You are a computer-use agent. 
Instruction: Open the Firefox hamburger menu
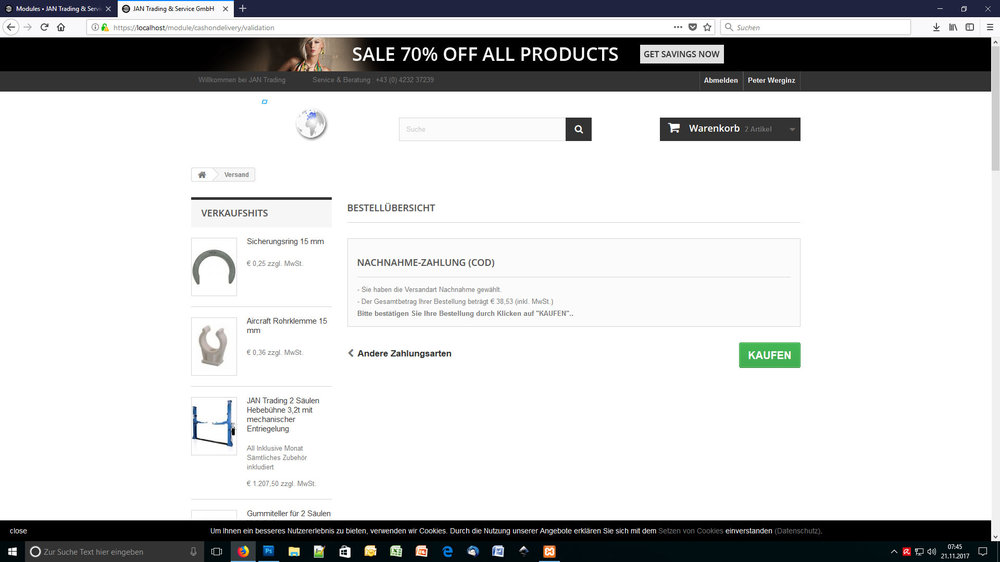tap(990, 27)
